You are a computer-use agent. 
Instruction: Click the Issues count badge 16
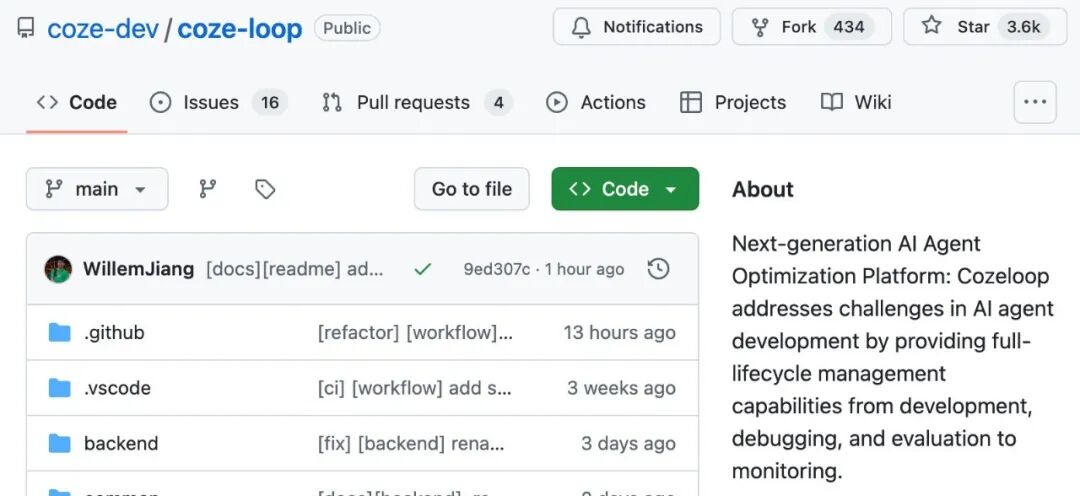pyautogui.click(x=269, y=103)
